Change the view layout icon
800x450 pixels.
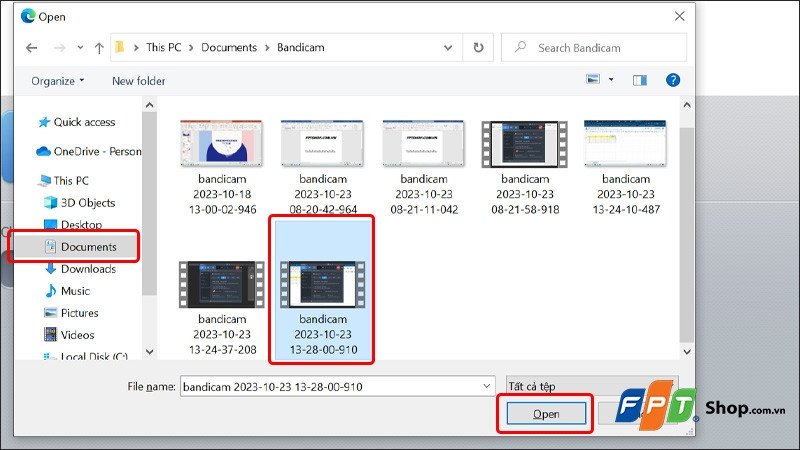click(x=593, y=79)
